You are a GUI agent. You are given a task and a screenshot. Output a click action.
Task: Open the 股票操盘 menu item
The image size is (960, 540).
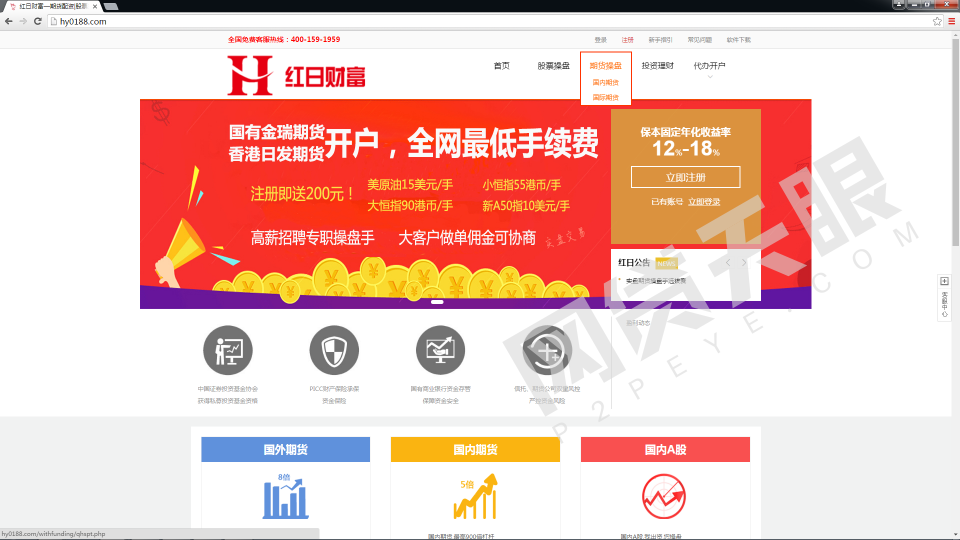pyautogui.click(x=553, y=66)
